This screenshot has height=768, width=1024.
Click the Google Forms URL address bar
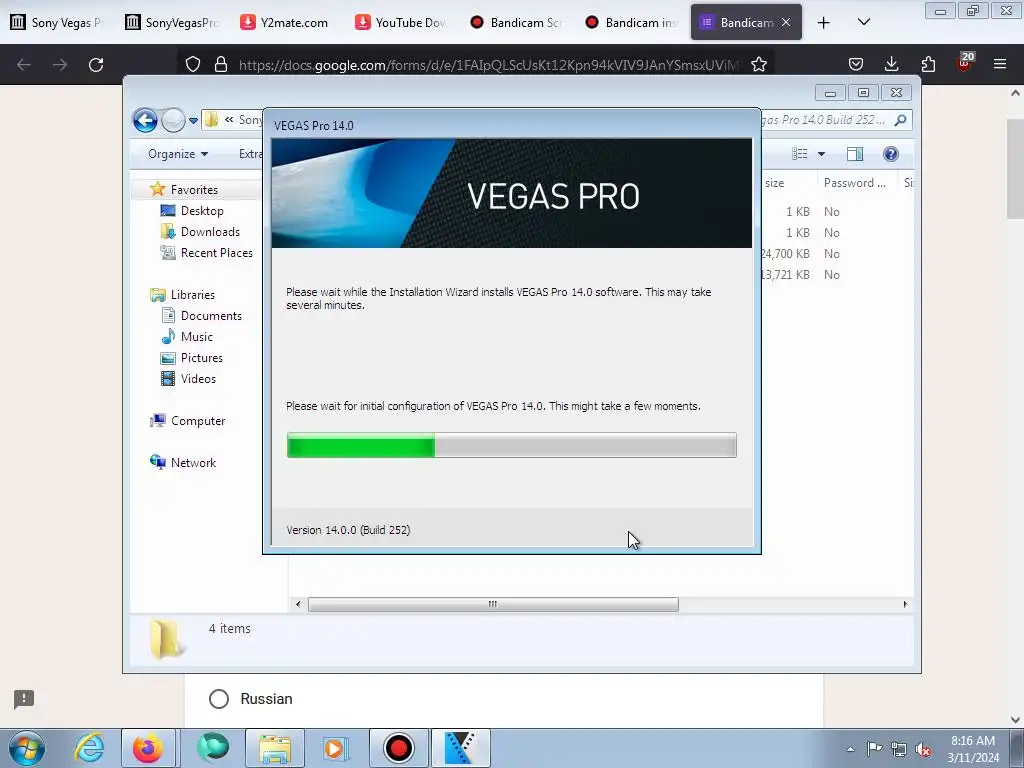488,65
